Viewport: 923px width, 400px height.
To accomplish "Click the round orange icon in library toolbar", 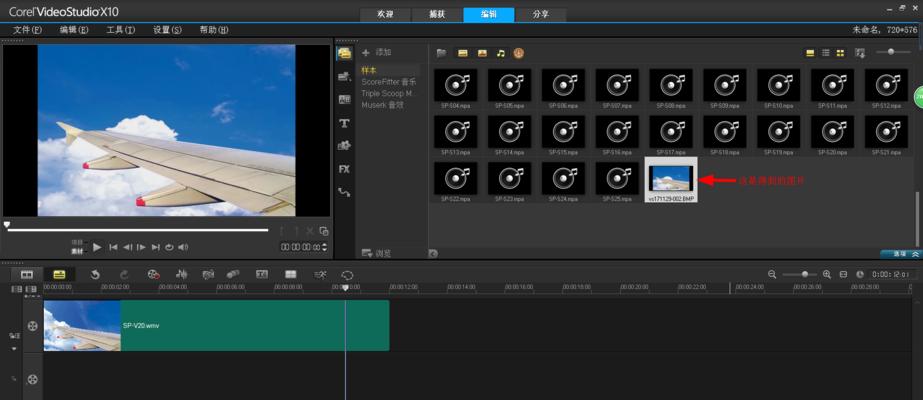I will [519, 53].
